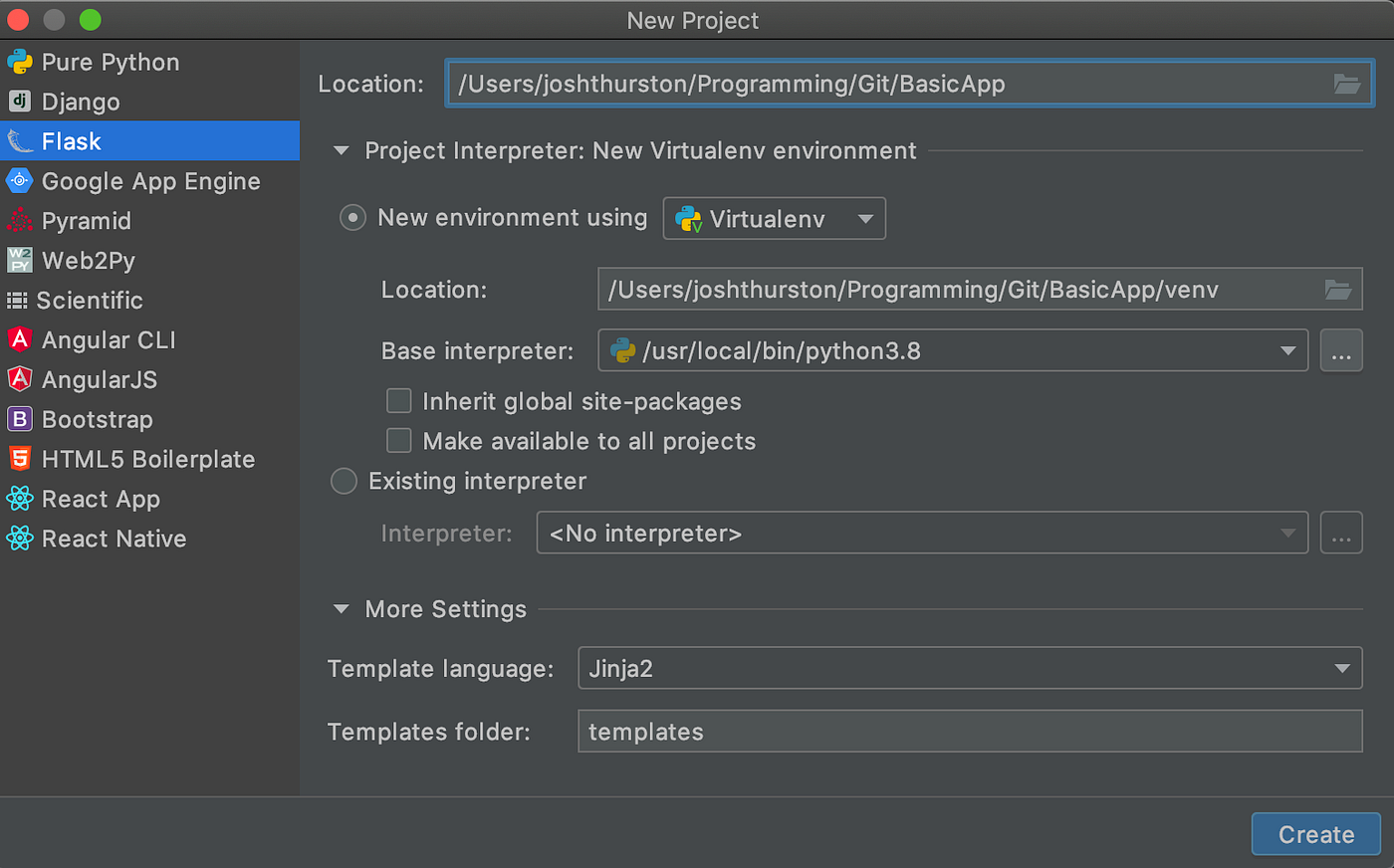Screen dimensions: 1394x868
Task: Click base interpreter ellipsis browse button
Action: (1340, 351)
